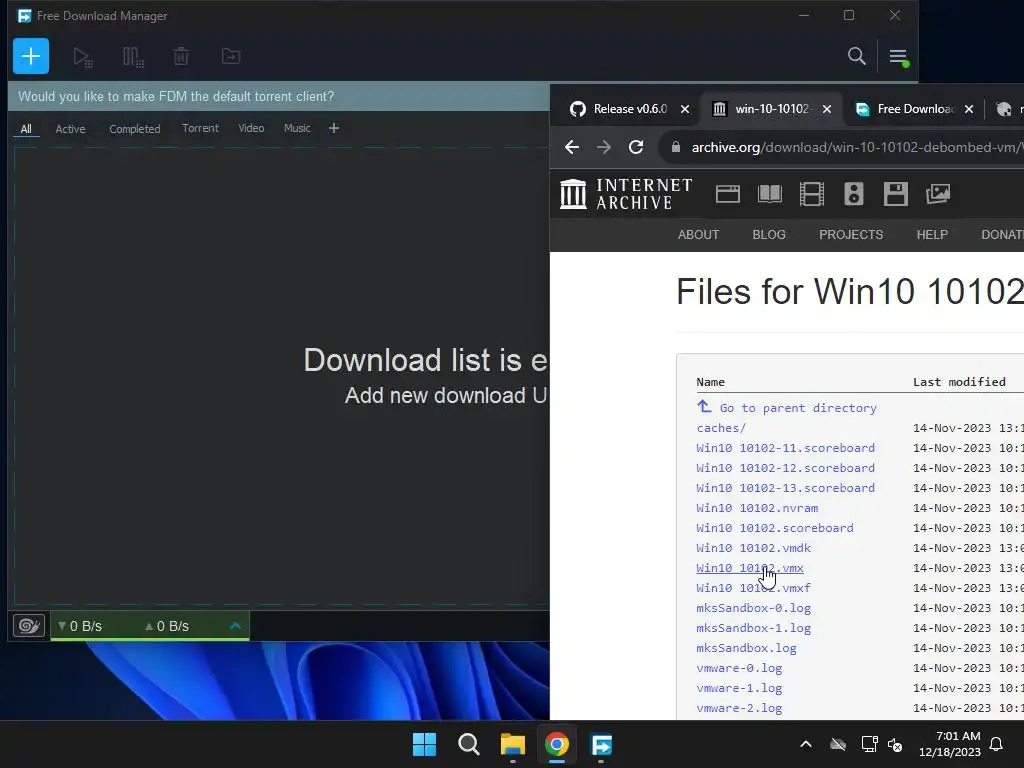Click the pause downloads toolbar icon
This screenshot has height=768, width=1024.
[x=133, y=57]
